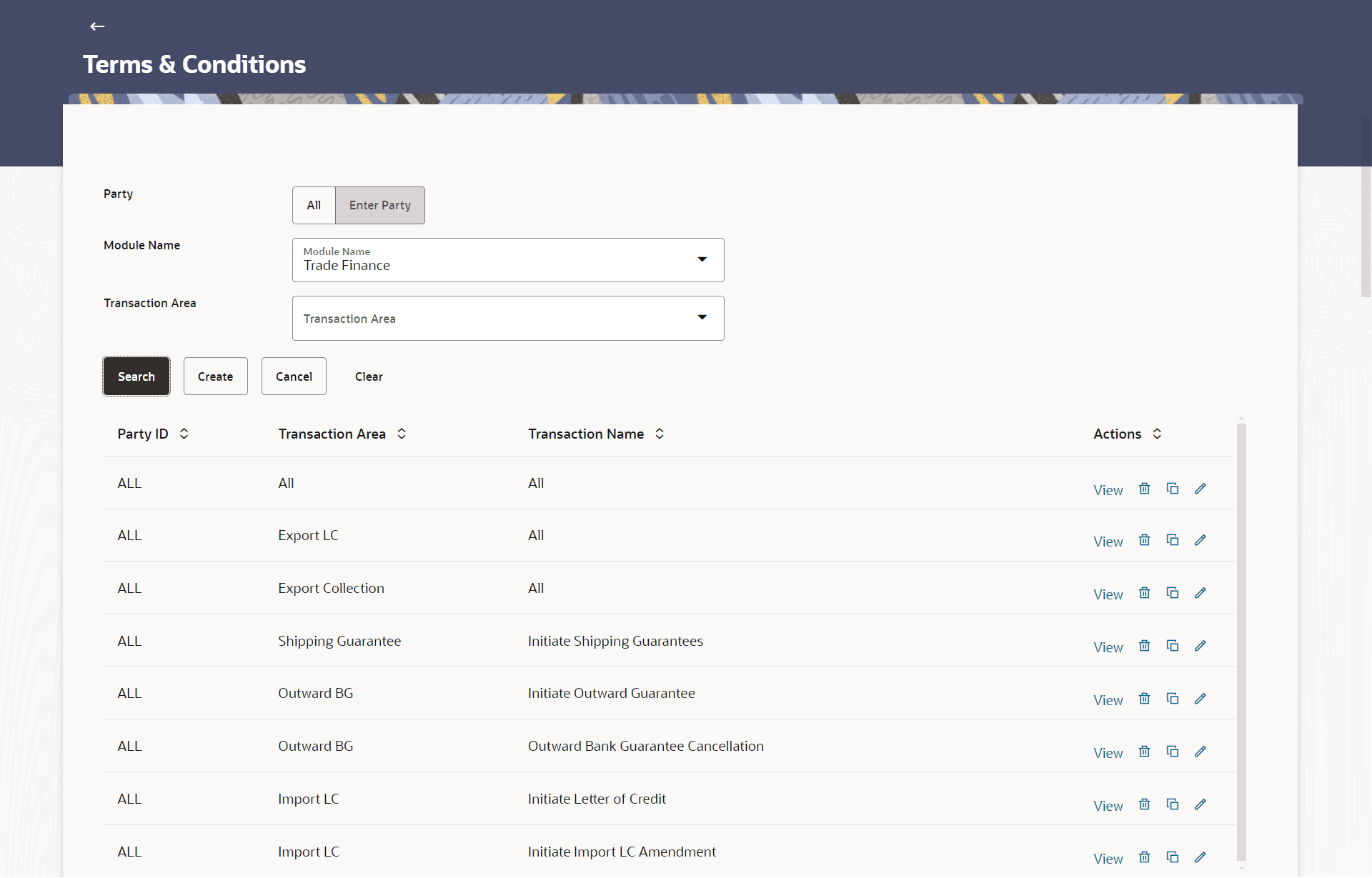Screen dimensions: 1372x878
Task: Edit the Outward Bank Guarantee Cancellation entry
Action: [1200, 752]
